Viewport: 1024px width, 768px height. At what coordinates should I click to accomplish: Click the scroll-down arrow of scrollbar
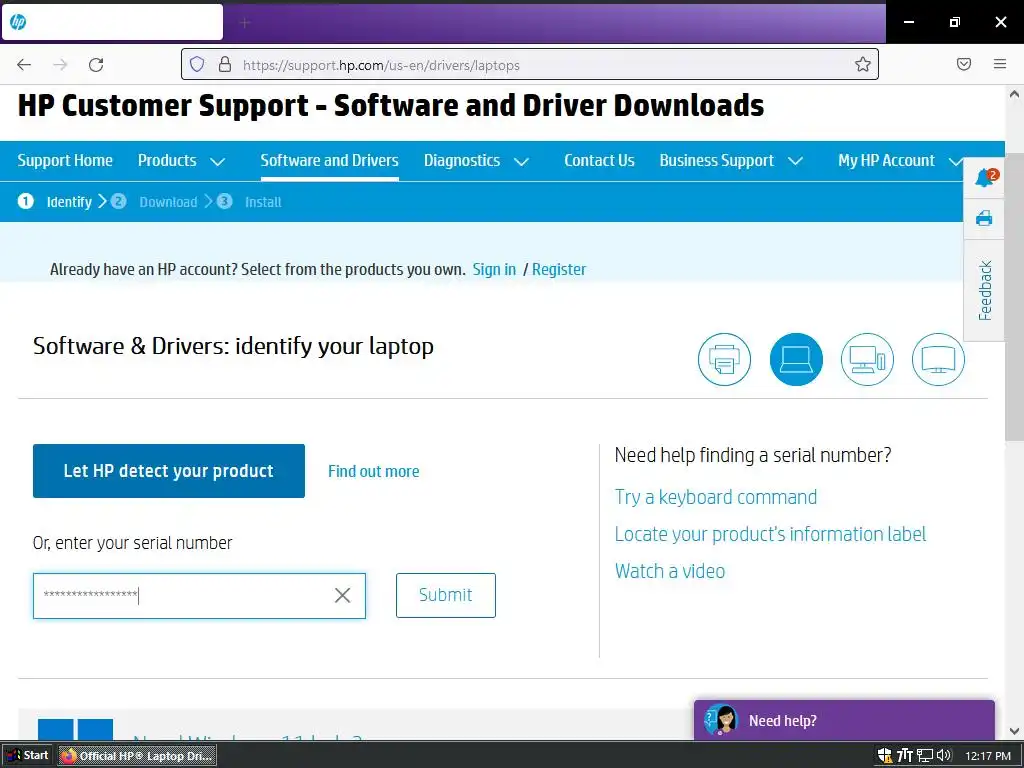click(x=1014, y=731)
